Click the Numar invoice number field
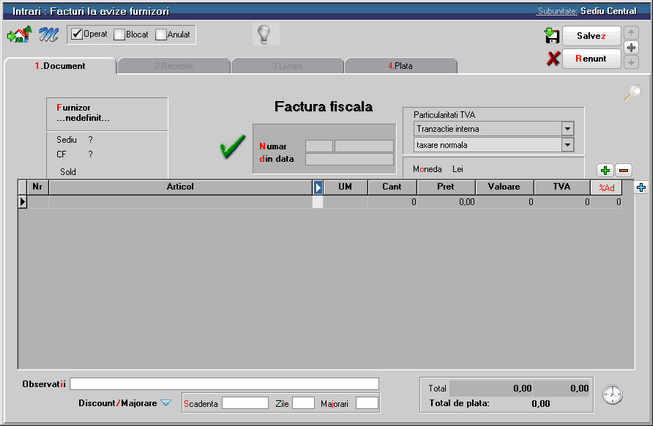653x426 pixels. 364,146
